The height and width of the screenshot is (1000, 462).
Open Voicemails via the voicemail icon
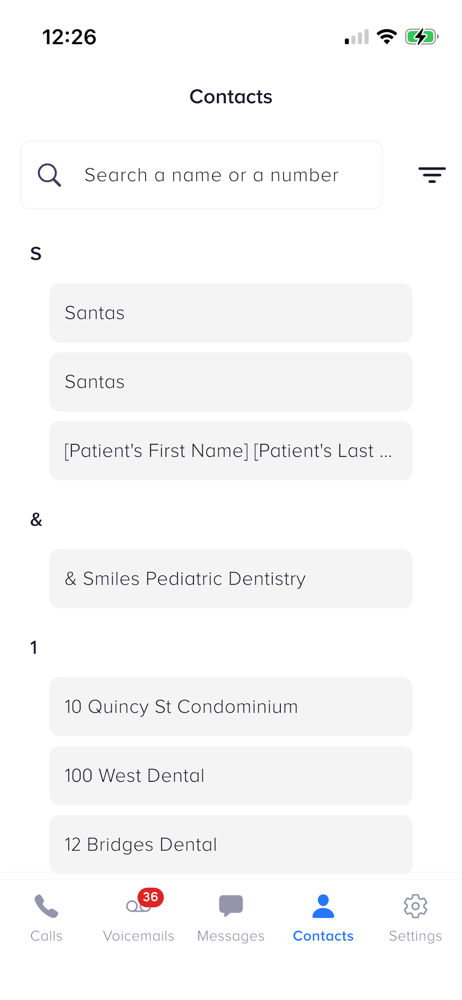point(138,906)
